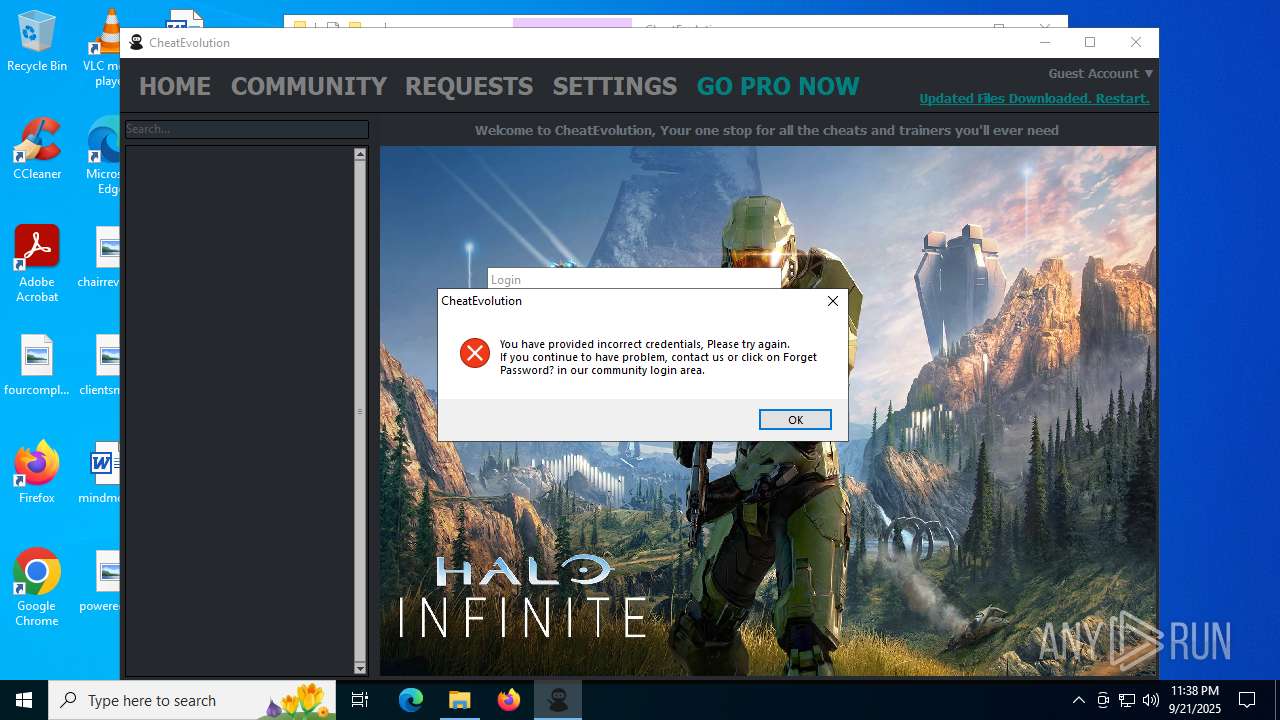
Task: Close the CheatEvolution main window
Action: pos(1135,42)
